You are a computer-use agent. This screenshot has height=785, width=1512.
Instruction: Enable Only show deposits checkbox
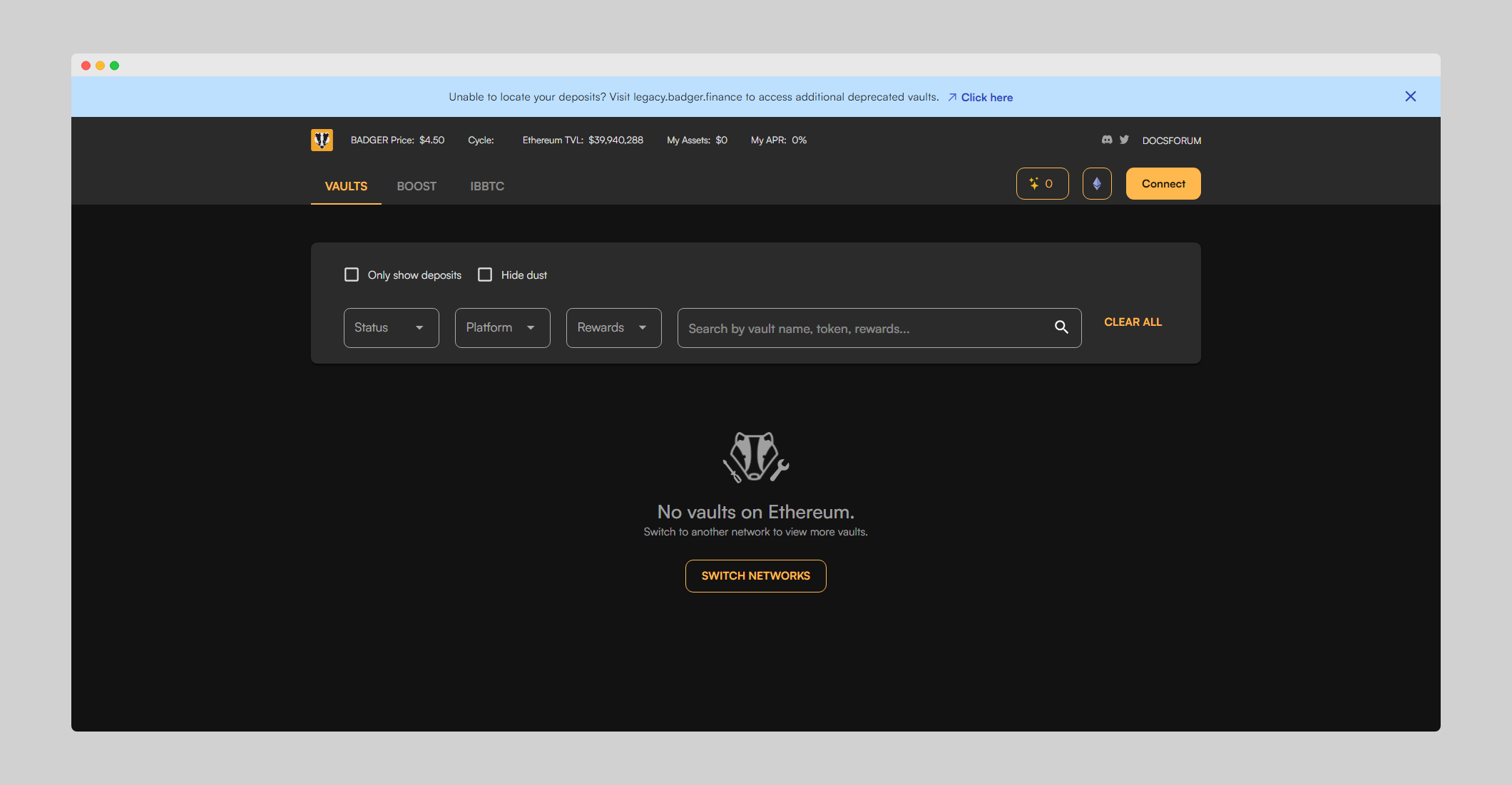(352, 275)
